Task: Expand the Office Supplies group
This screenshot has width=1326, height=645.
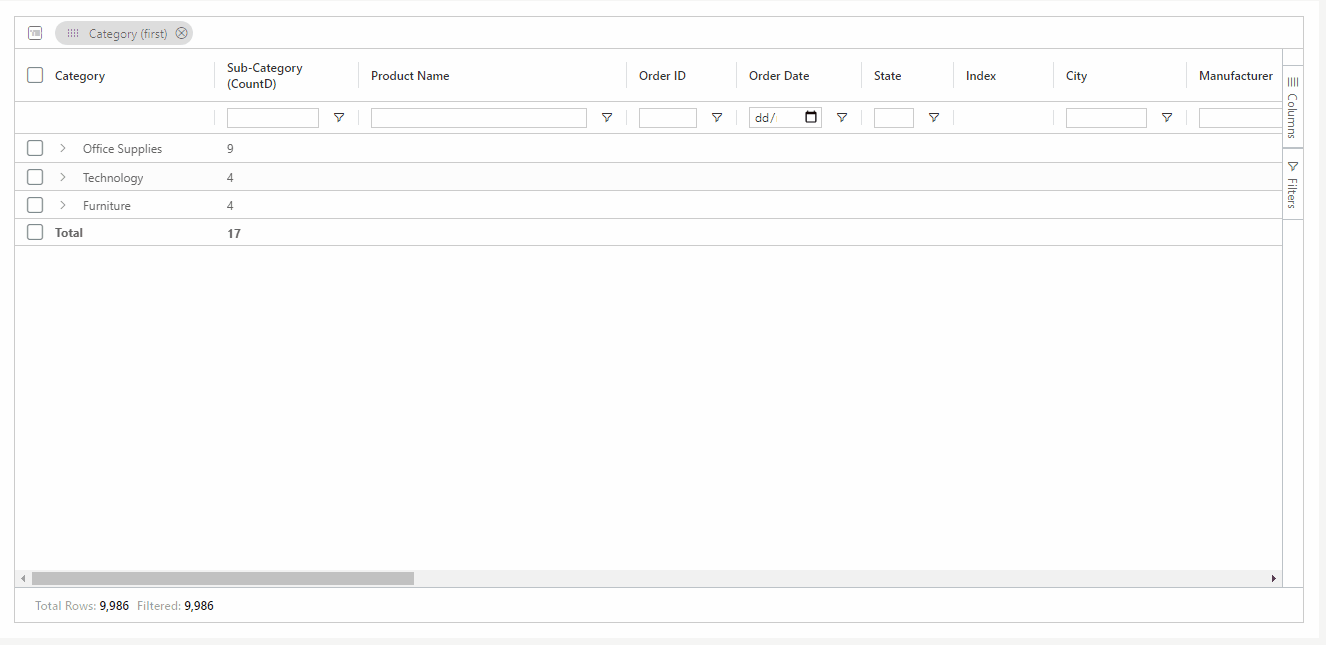Action: (63, 148)
